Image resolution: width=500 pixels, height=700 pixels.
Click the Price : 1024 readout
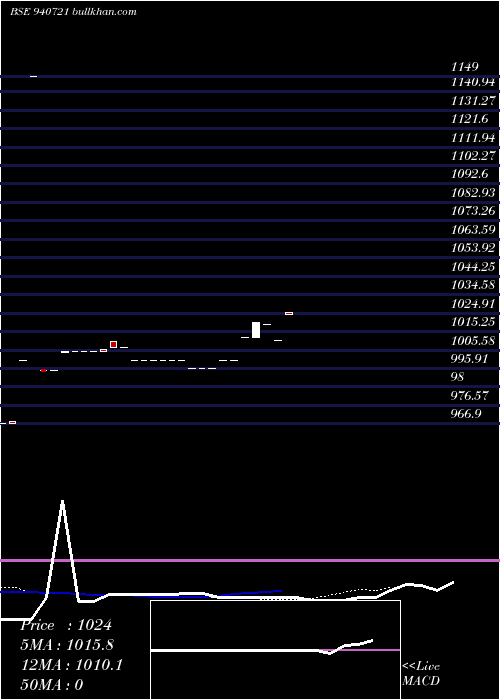pos(66,625)
